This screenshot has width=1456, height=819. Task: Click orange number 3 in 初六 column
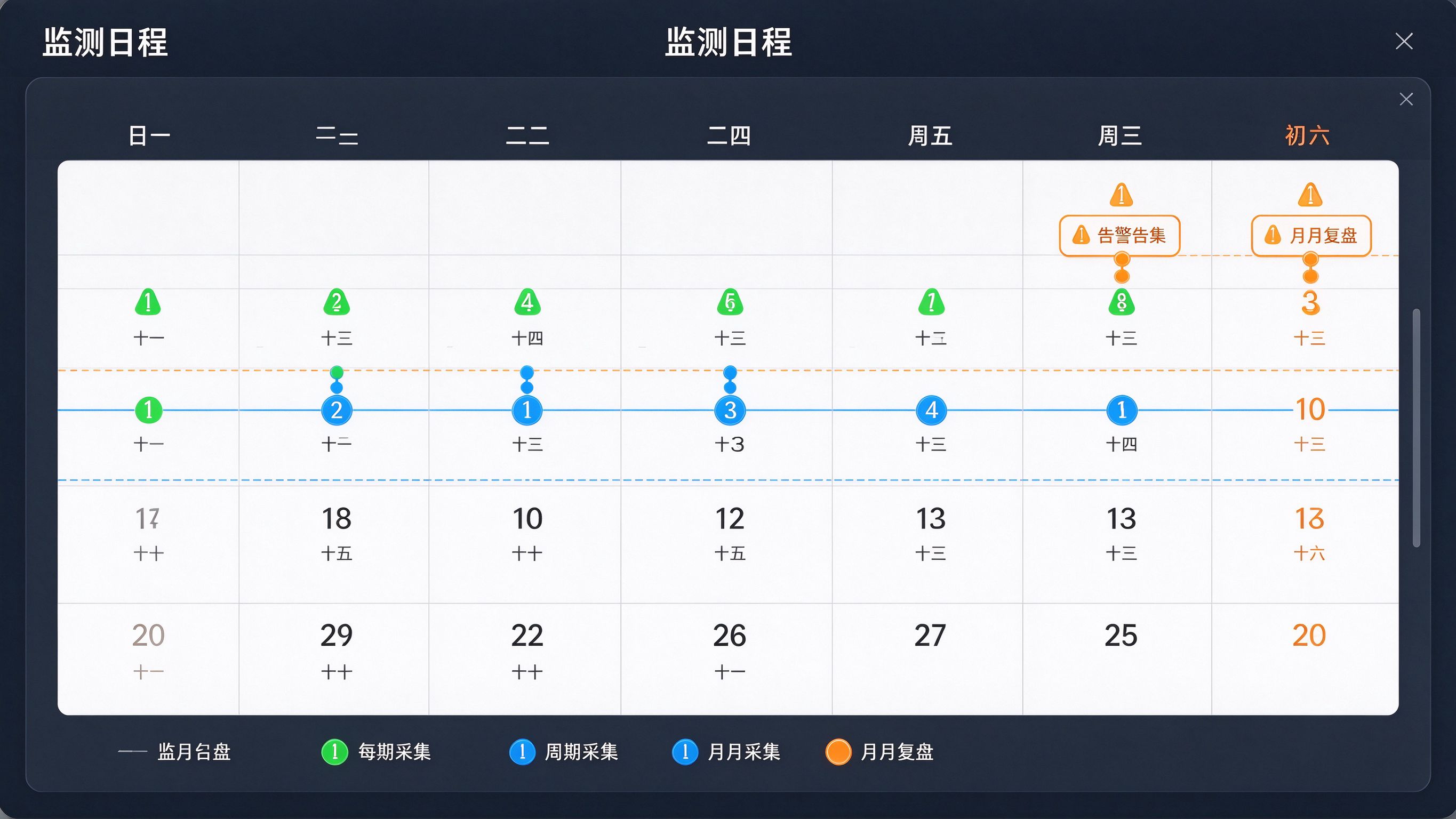click(x=1310, y=302)
